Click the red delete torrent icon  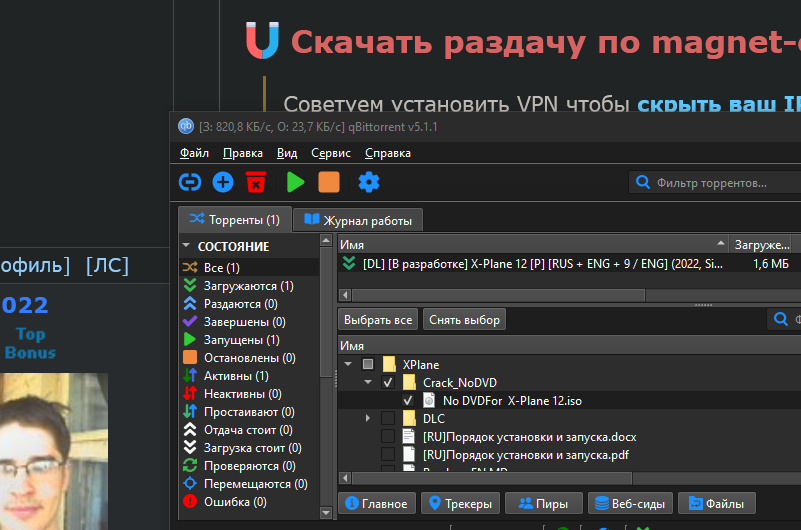click(x=256, y=182)
